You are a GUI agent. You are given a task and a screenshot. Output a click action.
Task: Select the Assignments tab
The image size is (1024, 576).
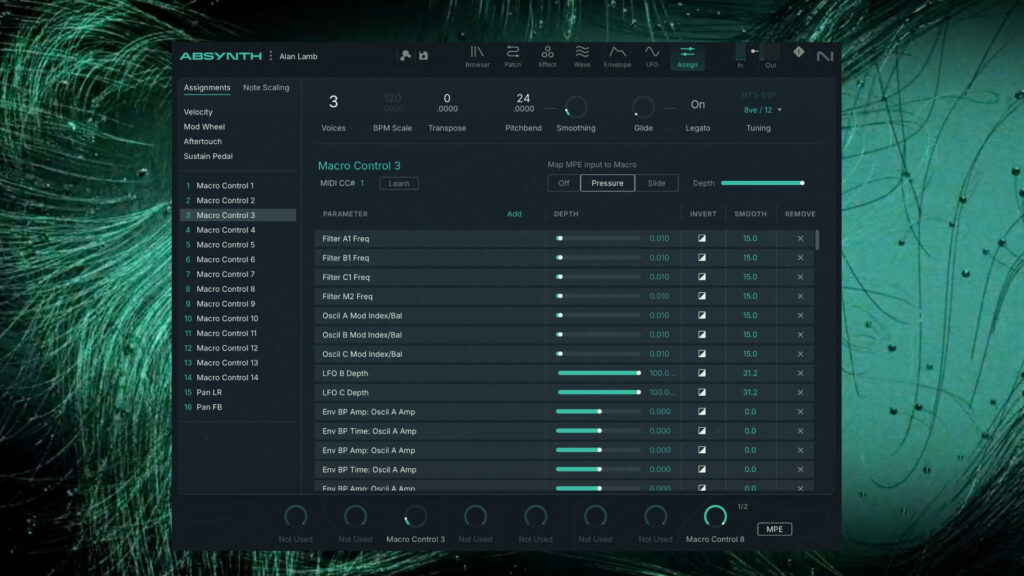coord(207,87)
